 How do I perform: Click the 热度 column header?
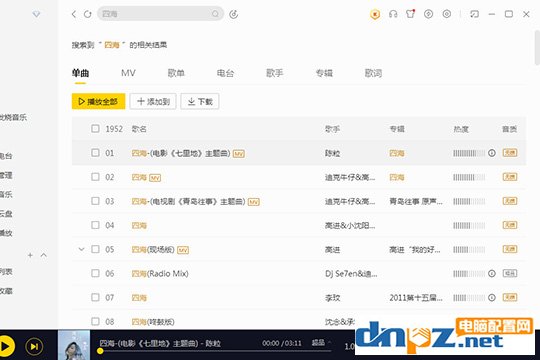461,129
